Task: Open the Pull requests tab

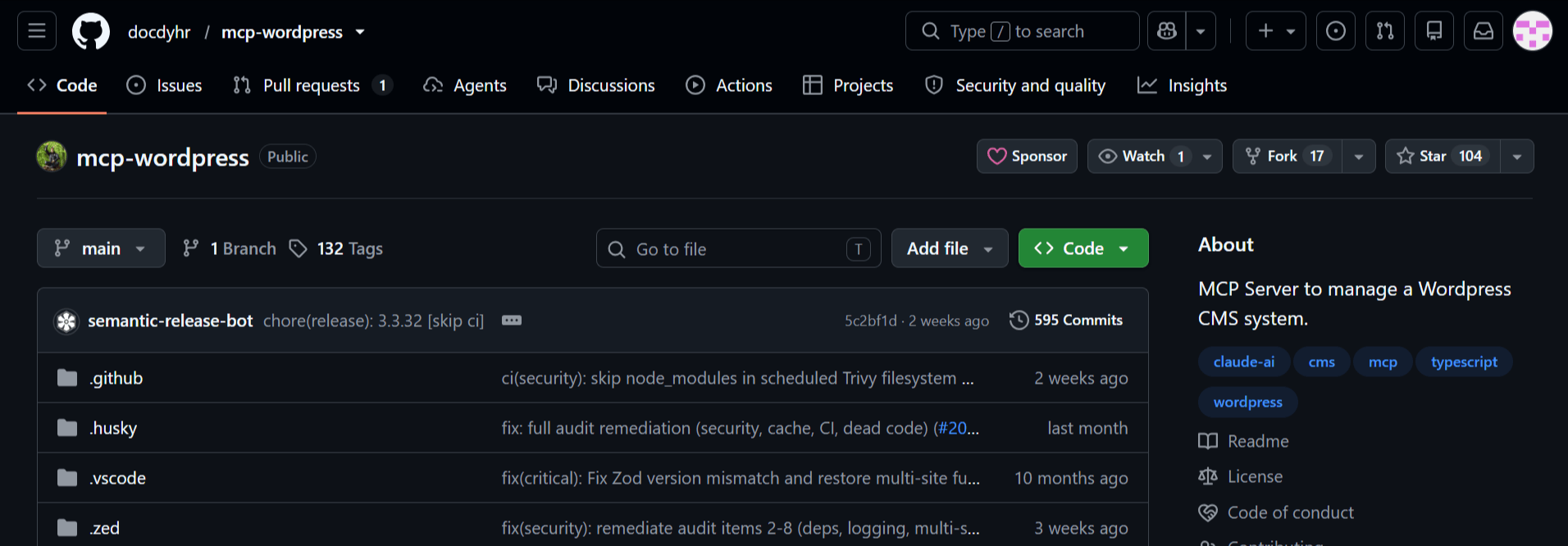Action: 312,85
